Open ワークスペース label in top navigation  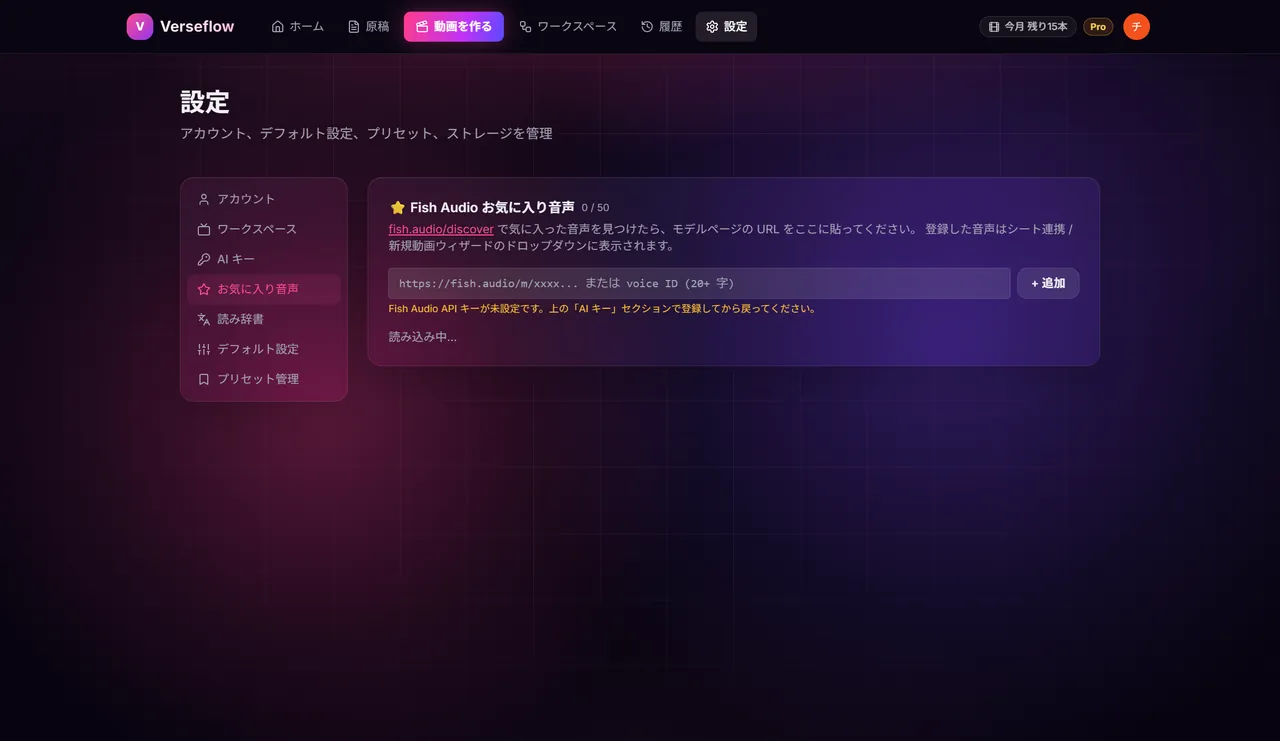[577, 27]
